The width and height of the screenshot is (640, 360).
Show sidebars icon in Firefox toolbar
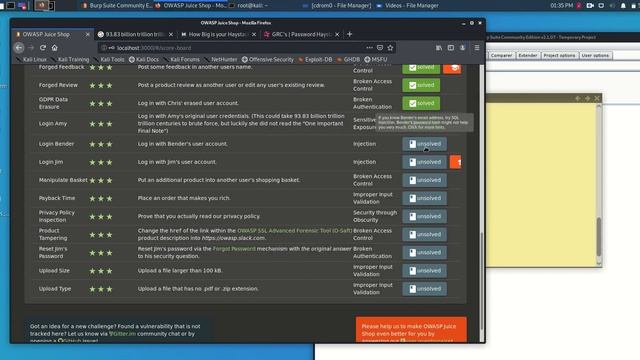pos(451,48)
